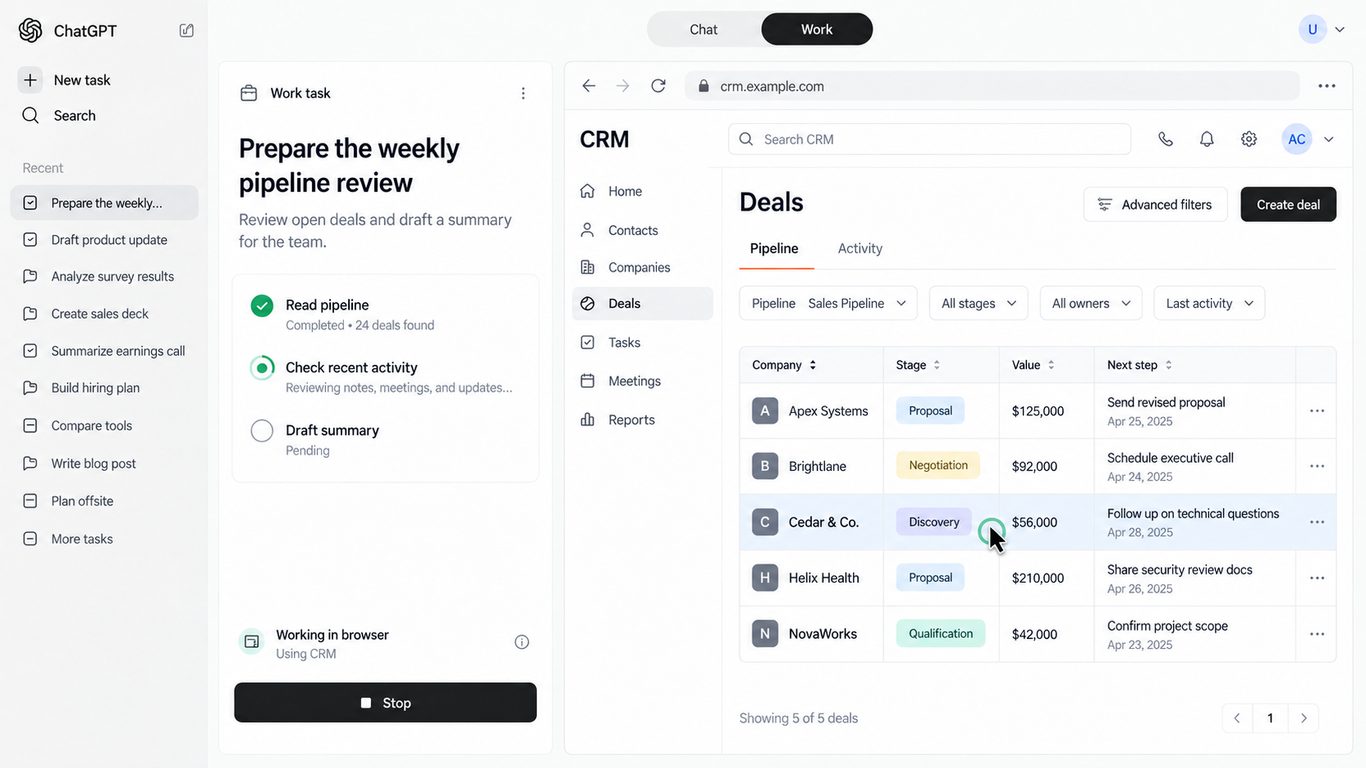Expand the All owners filter
Viewport: 1366px width, 768px height.
(1091, 303)
